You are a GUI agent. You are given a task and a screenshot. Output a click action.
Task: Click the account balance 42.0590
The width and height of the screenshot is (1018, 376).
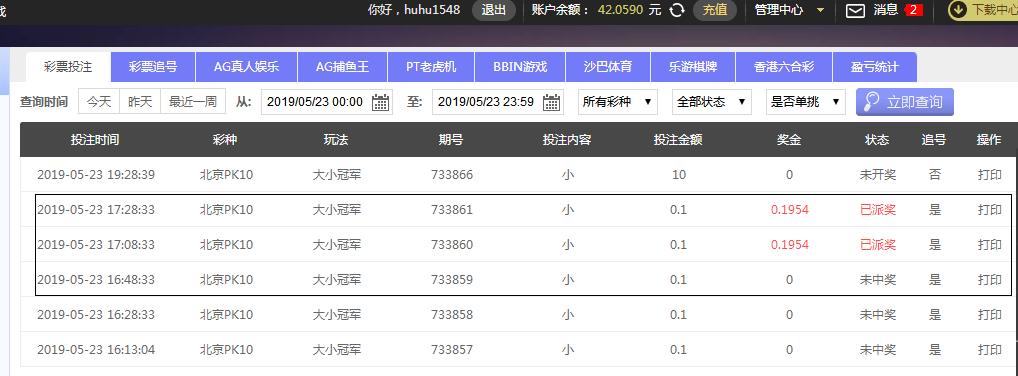pyautogui.click(x=621, y=10)
